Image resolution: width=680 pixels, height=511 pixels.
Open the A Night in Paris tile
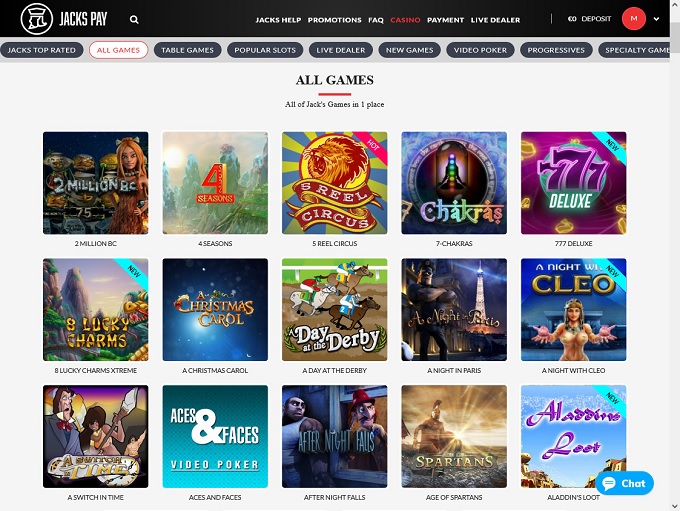click(x=454, y=310)
